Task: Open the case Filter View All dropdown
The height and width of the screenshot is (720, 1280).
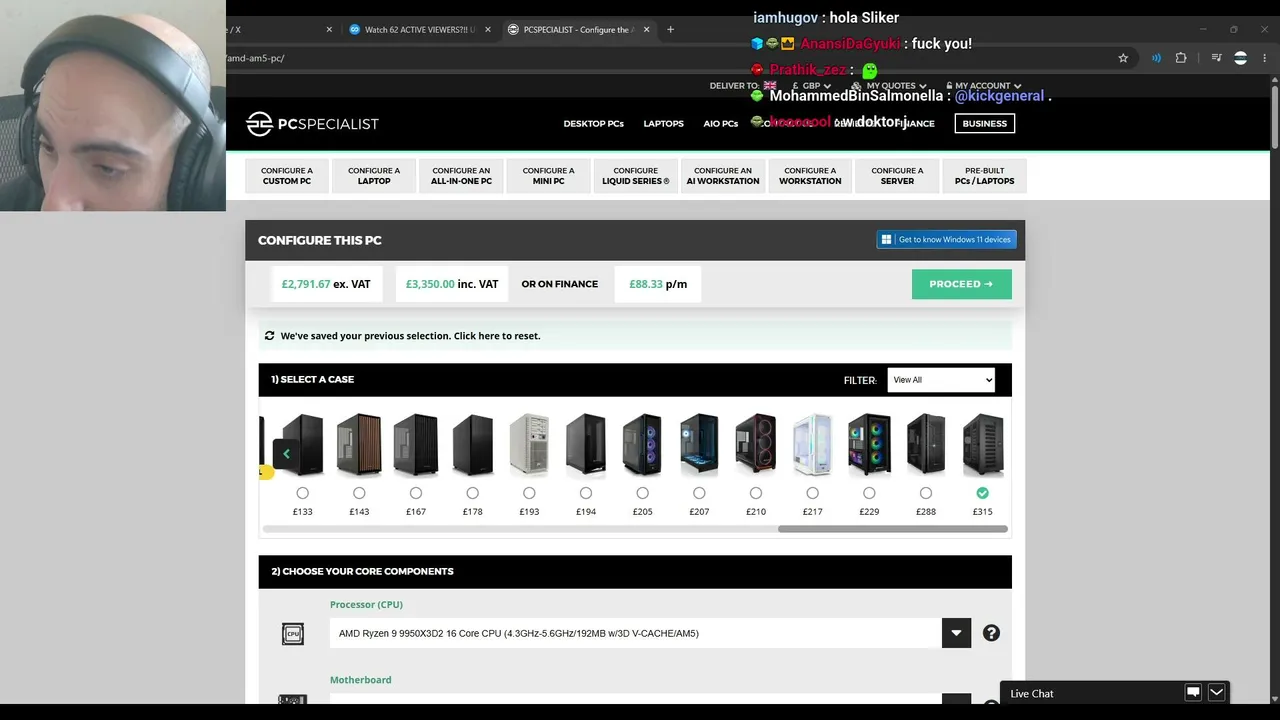Action: click(x=940, y=380)
